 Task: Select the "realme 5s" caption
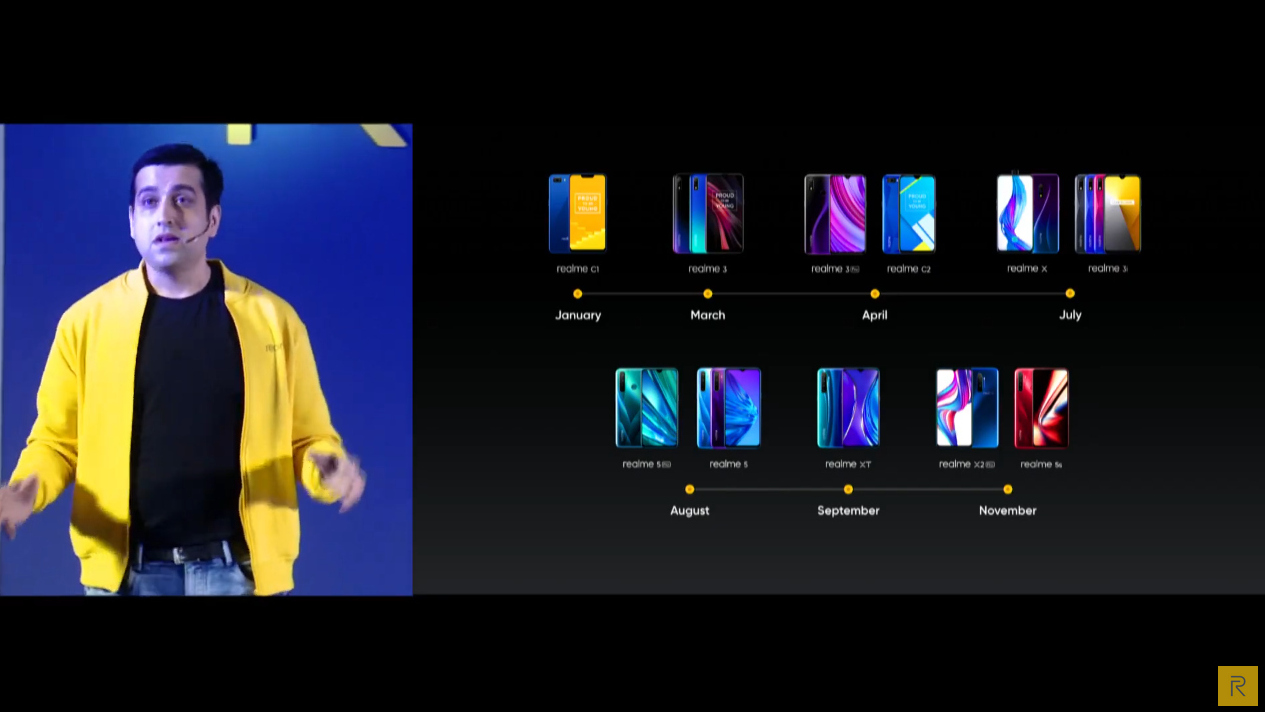point(1041,464)
